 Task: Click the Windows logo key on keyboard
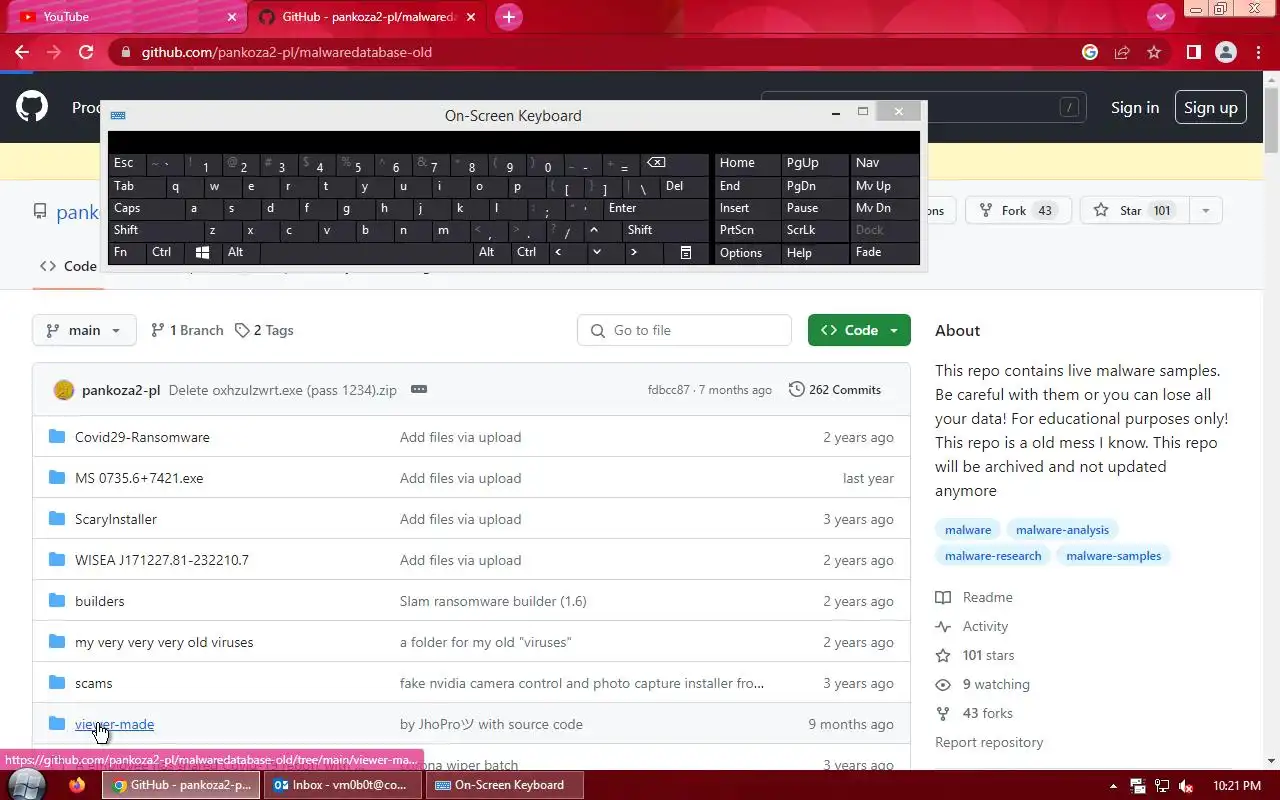click(x=203, y=253)
